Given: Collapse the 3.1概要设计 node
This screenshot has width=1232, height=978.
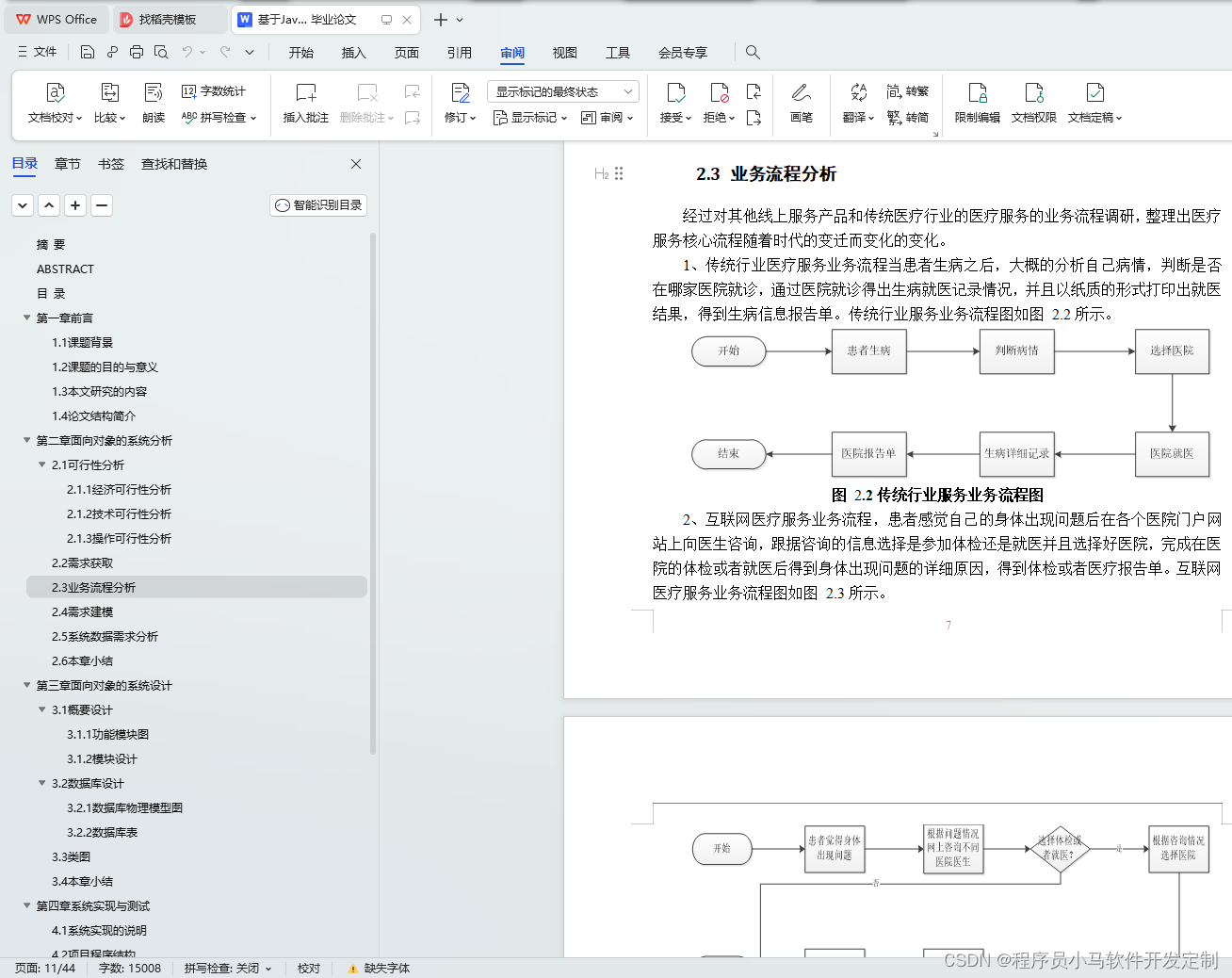Looking at the screenshot, I should click(x=42, y=709).
